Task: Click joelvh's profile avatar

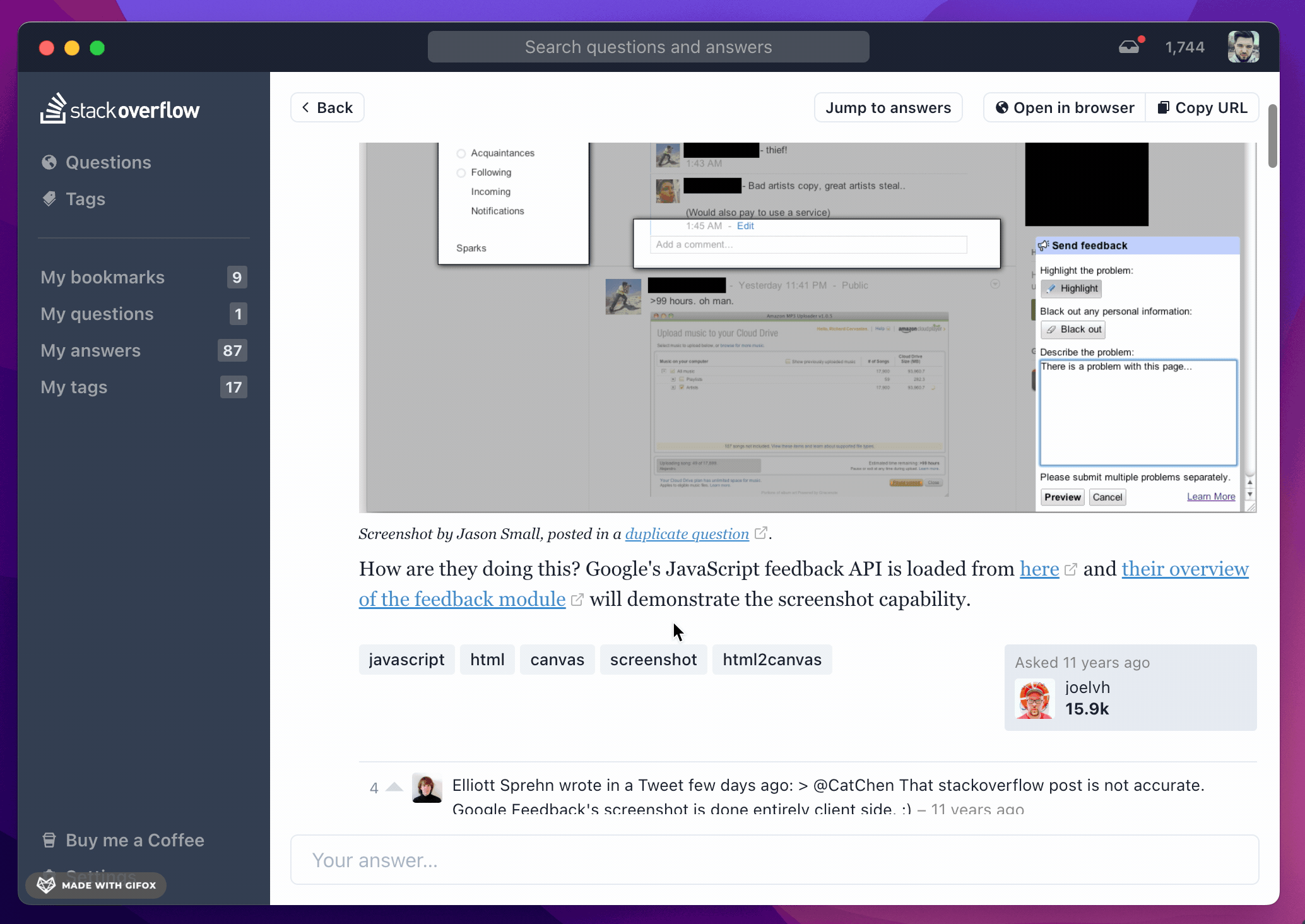Action: click(x=1035, y=699)
